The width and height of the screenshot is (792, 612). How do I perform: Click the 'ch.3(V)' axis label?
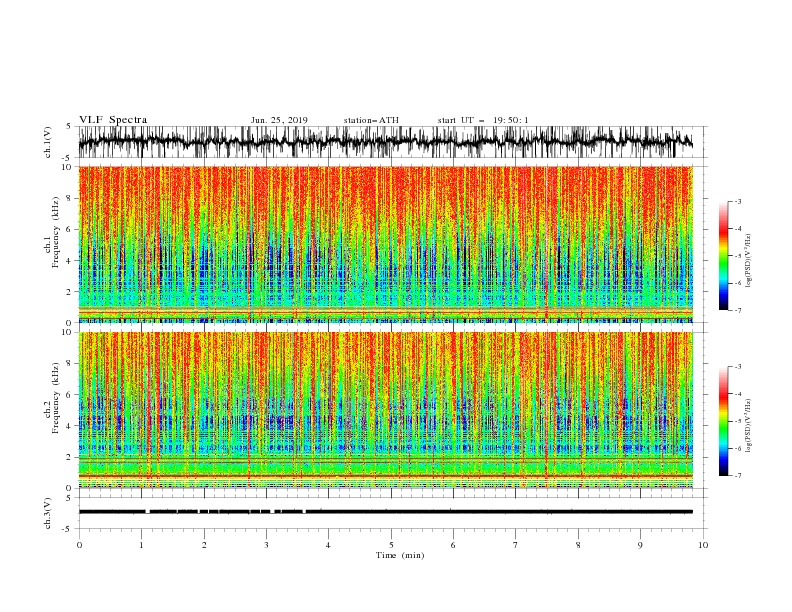[48, 513]
